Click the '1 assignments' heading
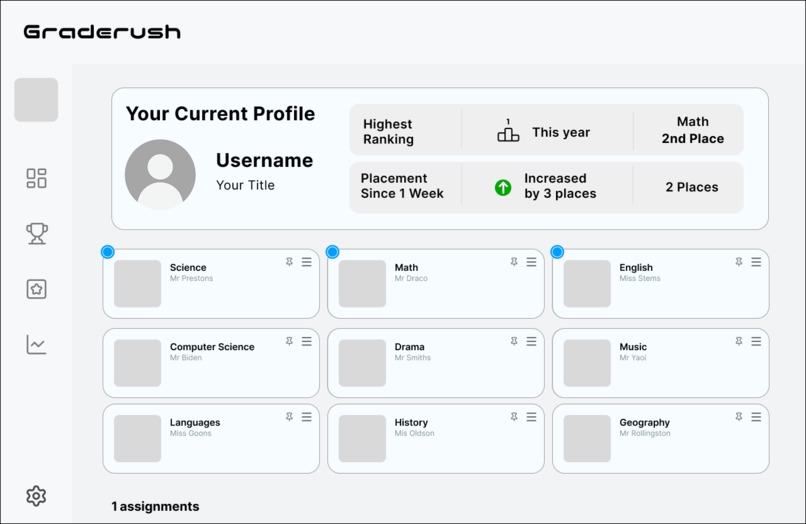806x524 pixels. 155,507
